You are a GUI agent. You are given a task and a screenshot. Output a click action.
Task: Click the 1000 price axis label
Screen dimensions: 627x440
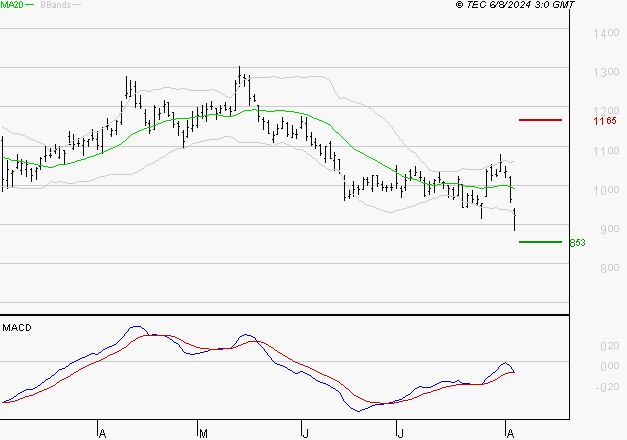click(606, 190)
